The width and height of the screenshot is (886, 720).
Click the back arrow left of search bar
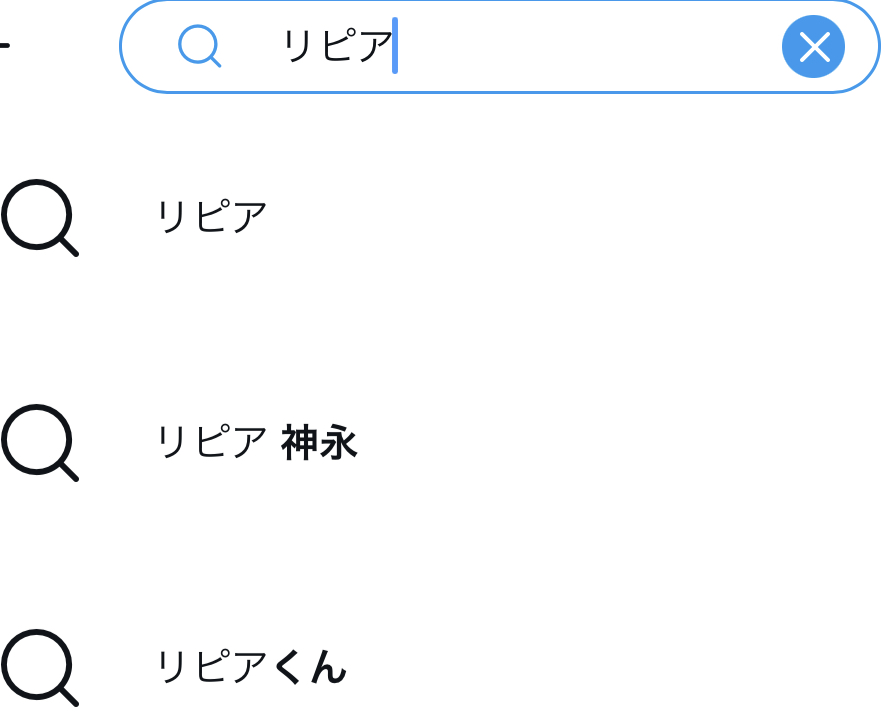tap(4, 46)
